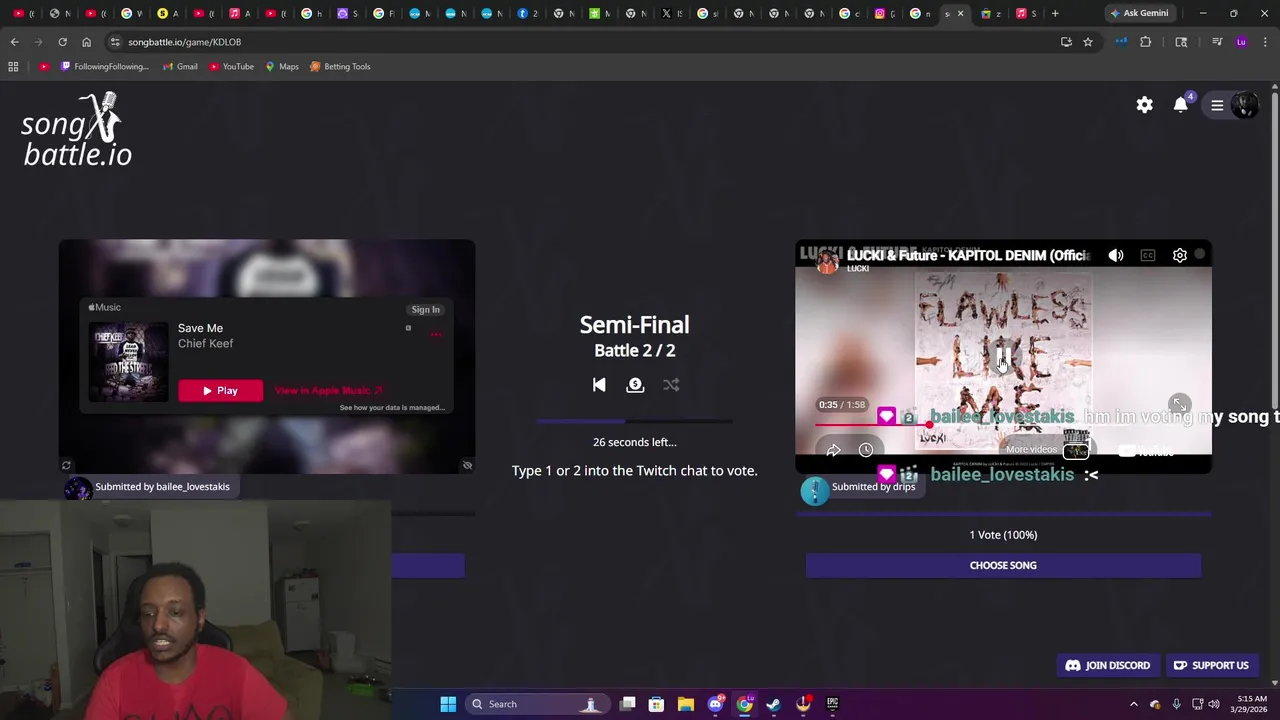Image resolution: width=1280 pixels, height=720 pixels.
Task: Play Save Me in Apple Music
Action: point(220,391)
